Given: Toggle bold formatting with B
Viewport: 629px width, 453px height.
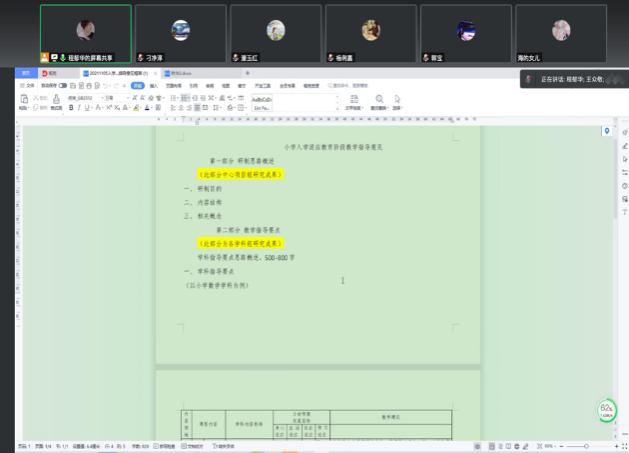Looking at the screenshot, I should (x=71, y=108).
